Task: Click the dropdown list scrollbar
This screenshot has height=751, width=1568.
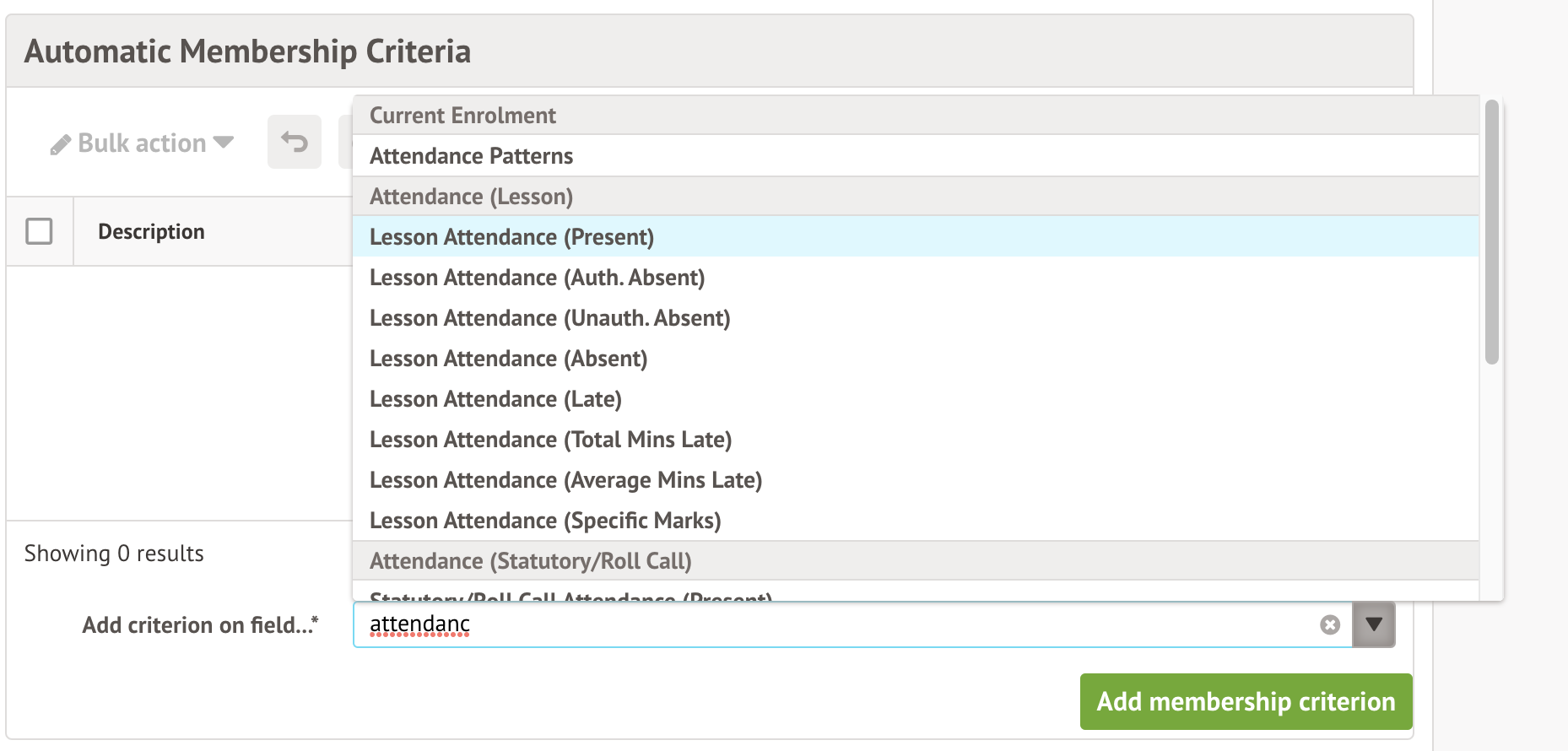Action: pyautogui.click(x=1491, y=233)
